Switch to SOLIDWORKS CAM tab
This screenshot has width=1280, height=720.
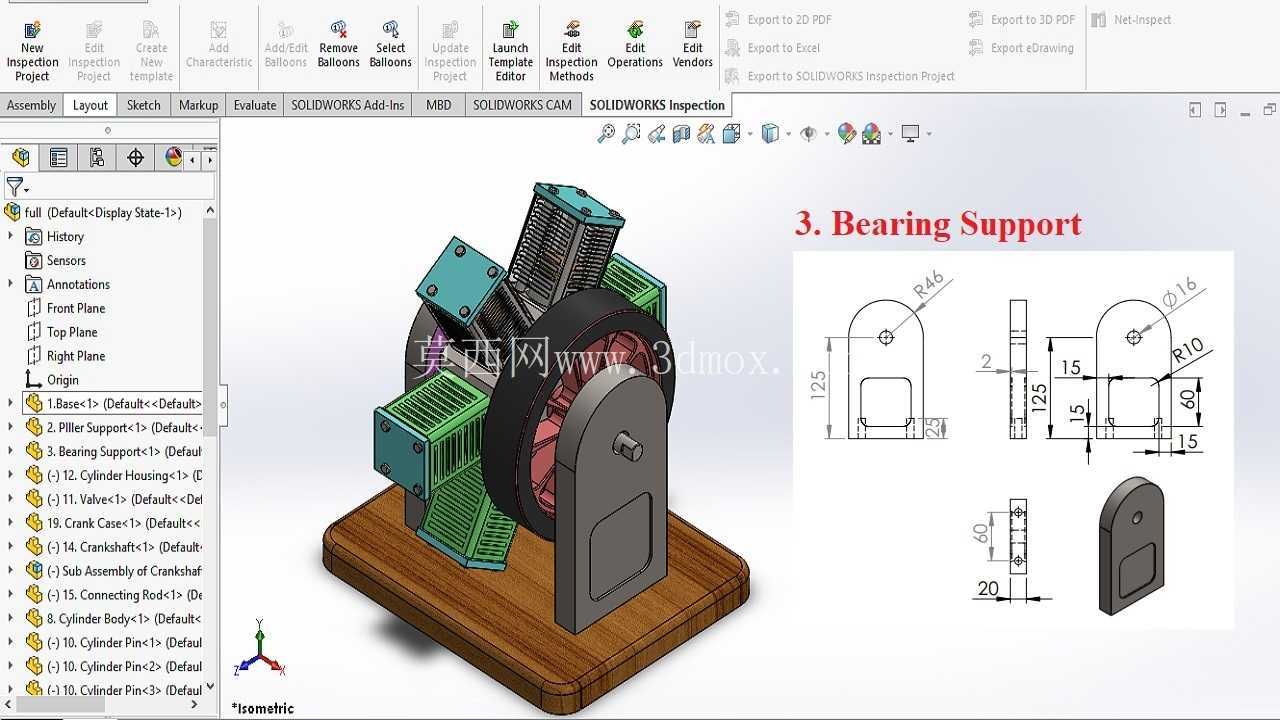coord(522,105)
